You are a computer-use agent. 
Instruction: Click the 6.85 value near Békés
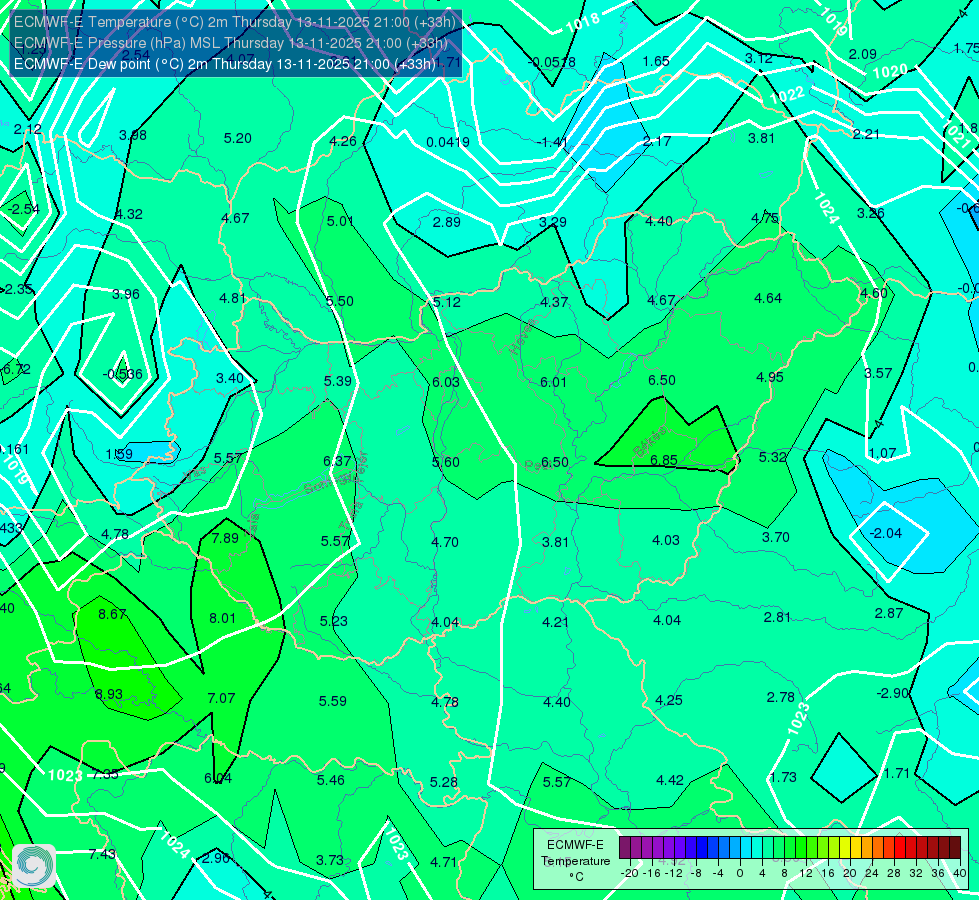(663, 460)
